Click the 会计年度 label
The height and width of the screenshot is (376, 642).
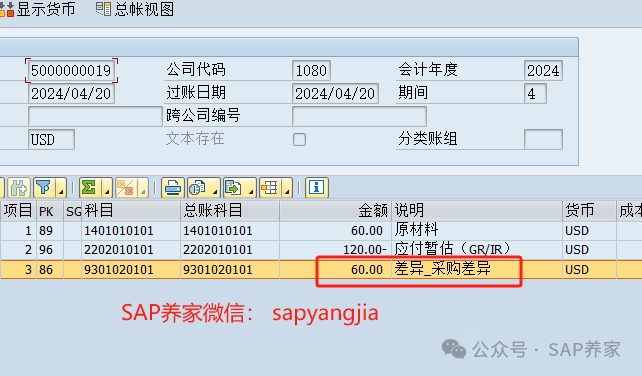click(428, 70)
